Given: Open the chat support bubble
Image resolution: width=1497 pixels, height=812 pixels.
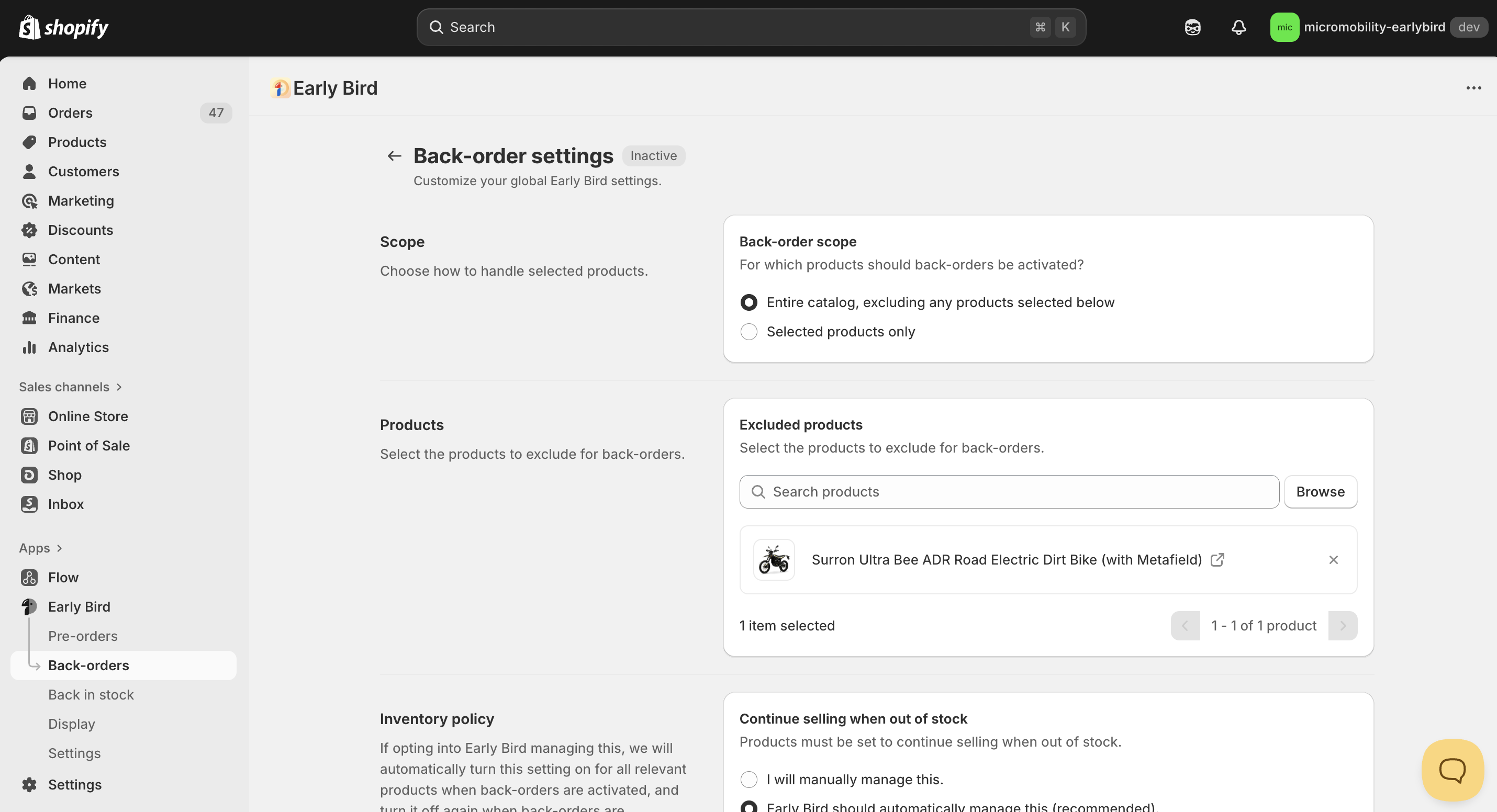Looking at the screenshot, I should click(x=1451, y=770).
